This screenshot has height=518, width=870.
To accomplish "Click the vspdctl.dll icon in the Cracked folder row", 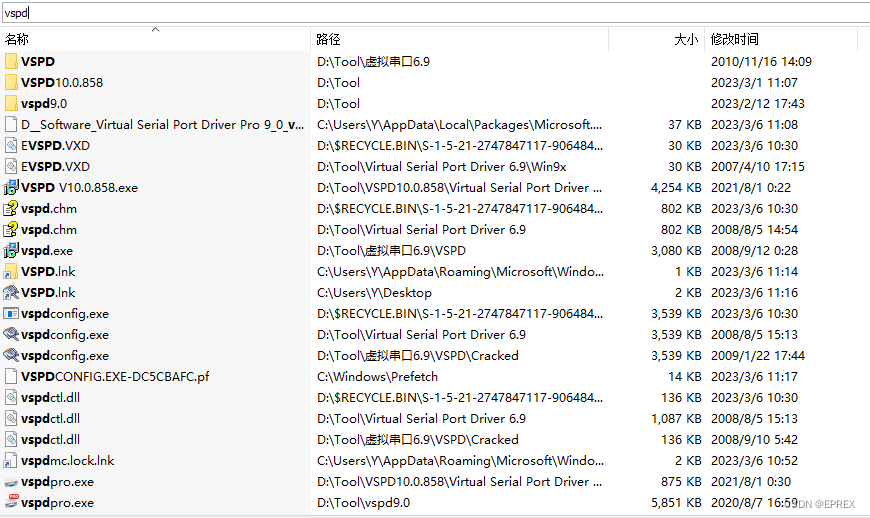I will [x=11, y=440].
